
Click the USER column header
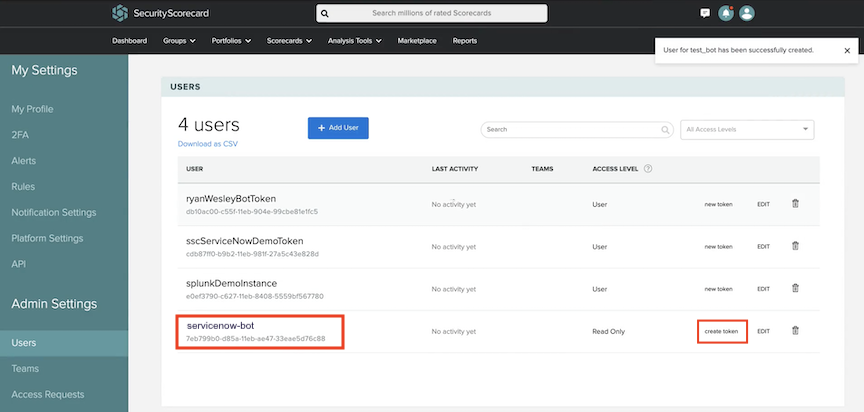[195, 169]
